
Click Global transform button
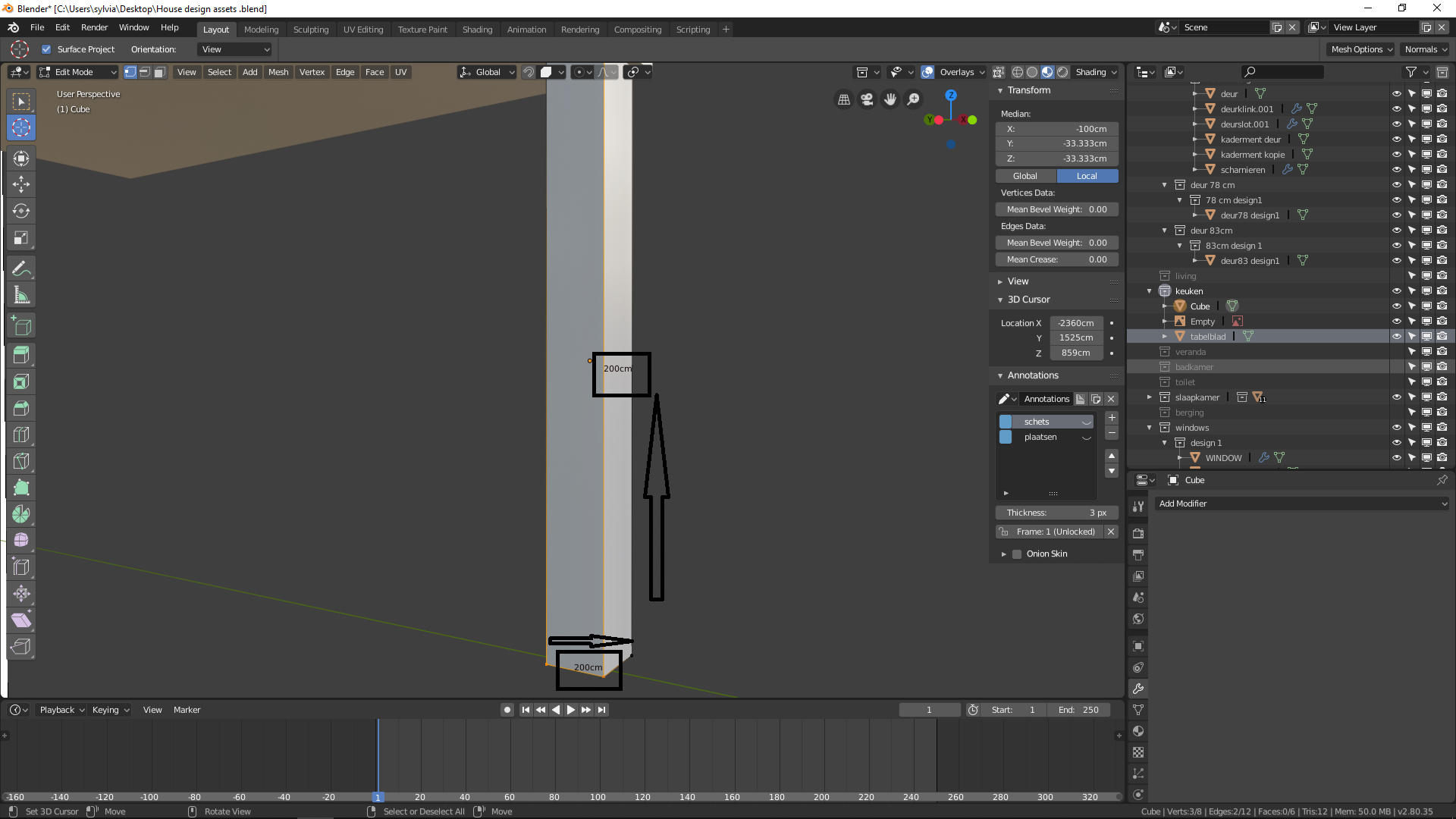coord(1025,176)
